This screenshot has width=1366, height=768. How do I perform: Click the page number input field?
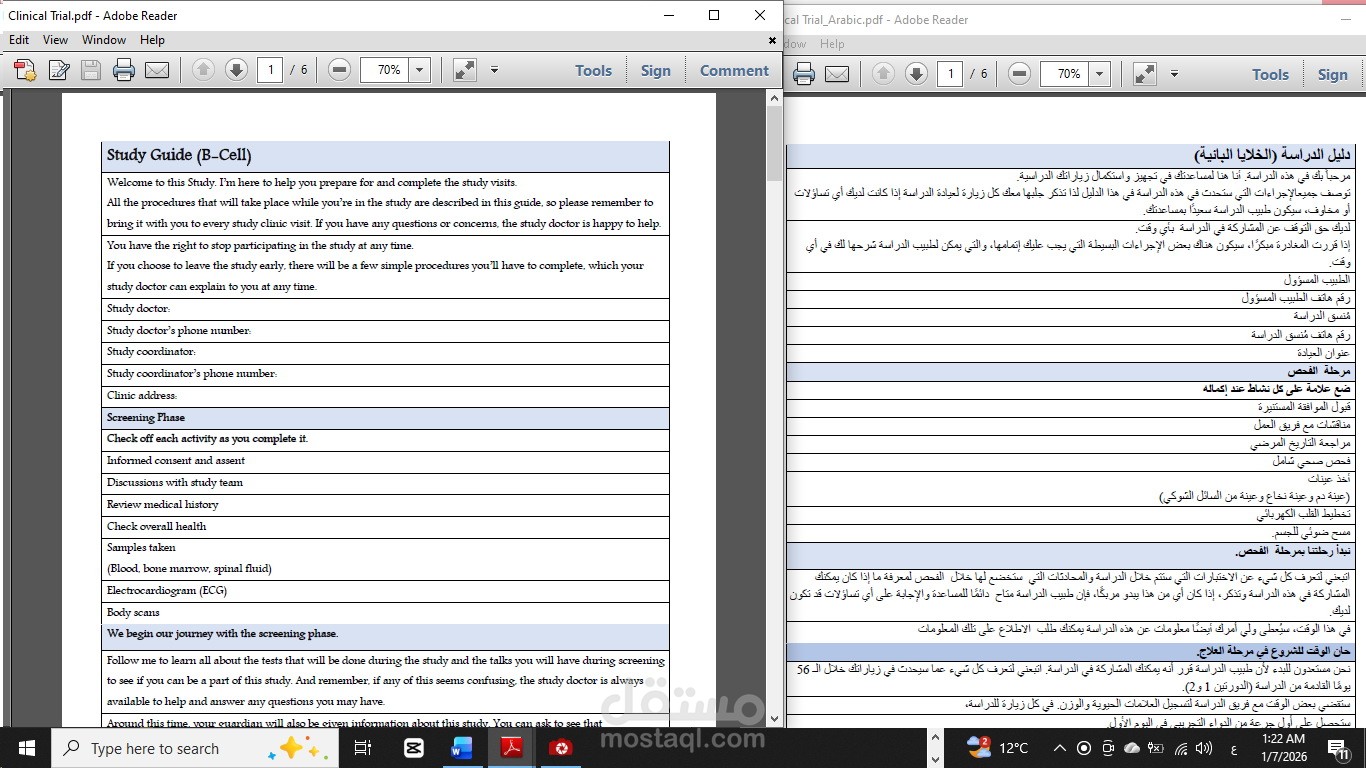(x=270, y=70)
